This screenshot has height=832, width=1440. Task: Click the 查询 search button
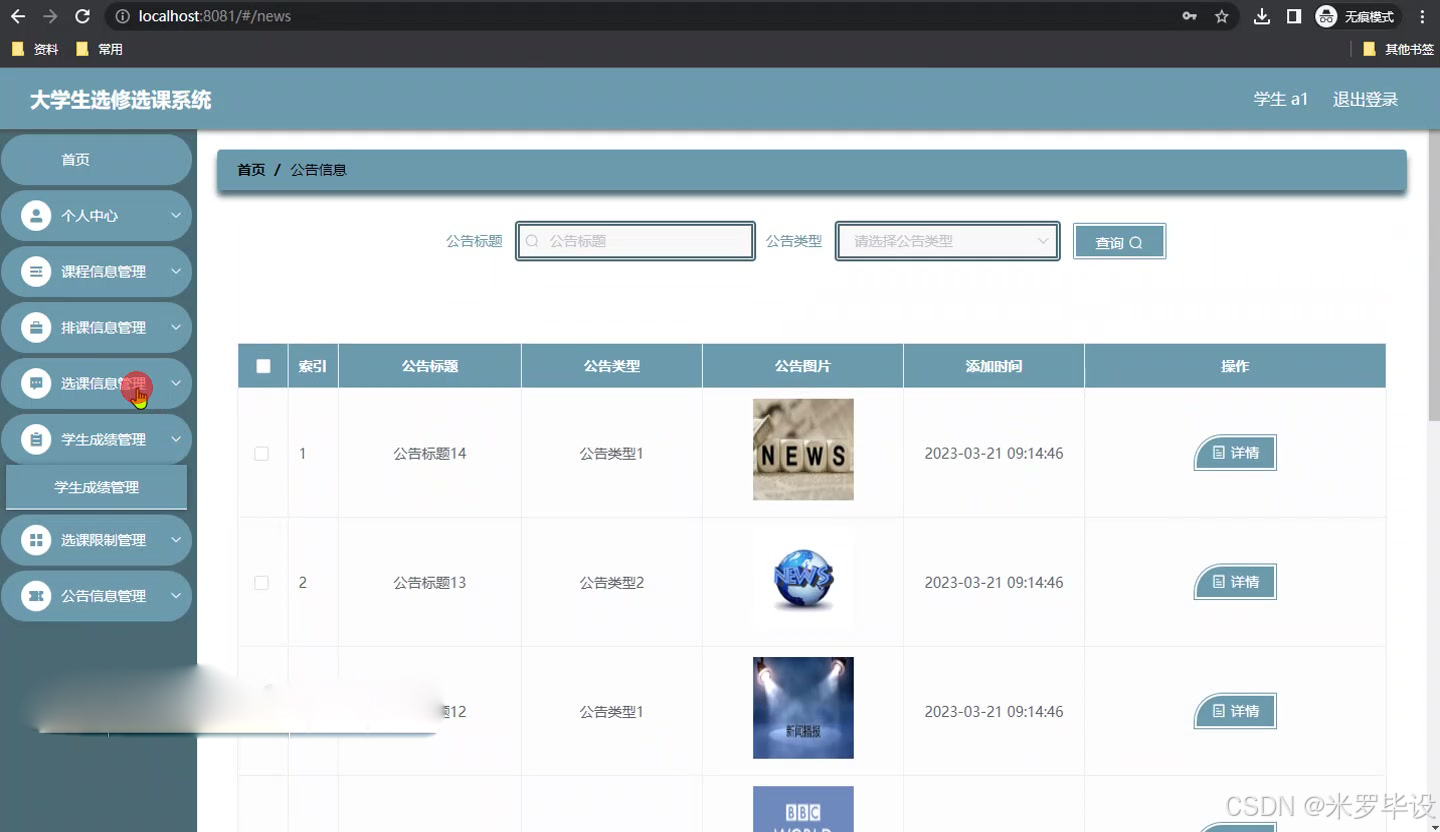click(1119, 241)
